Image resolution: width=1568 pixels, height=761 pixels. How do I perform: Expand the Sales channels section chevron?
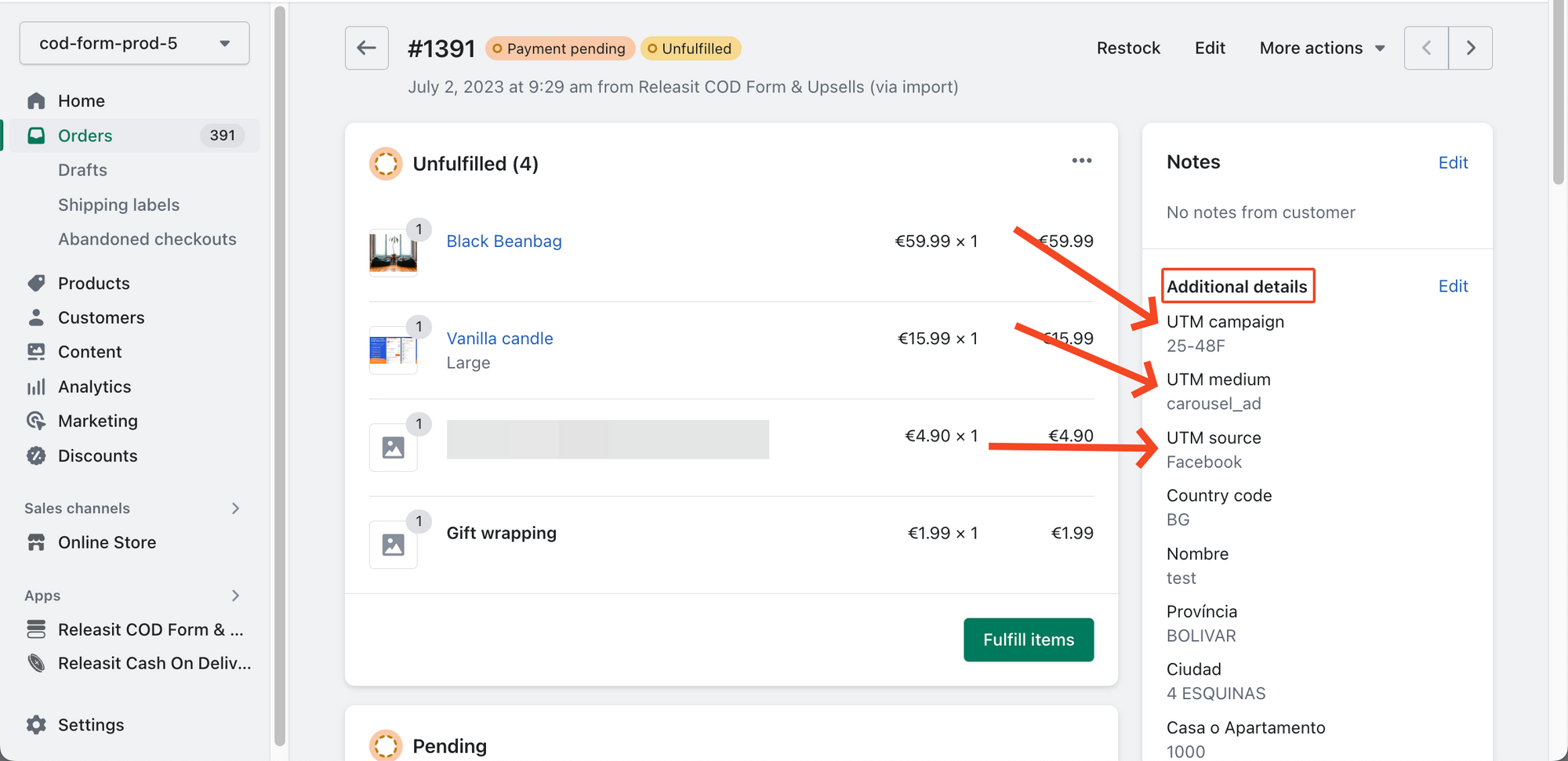(x=235, y=508)
